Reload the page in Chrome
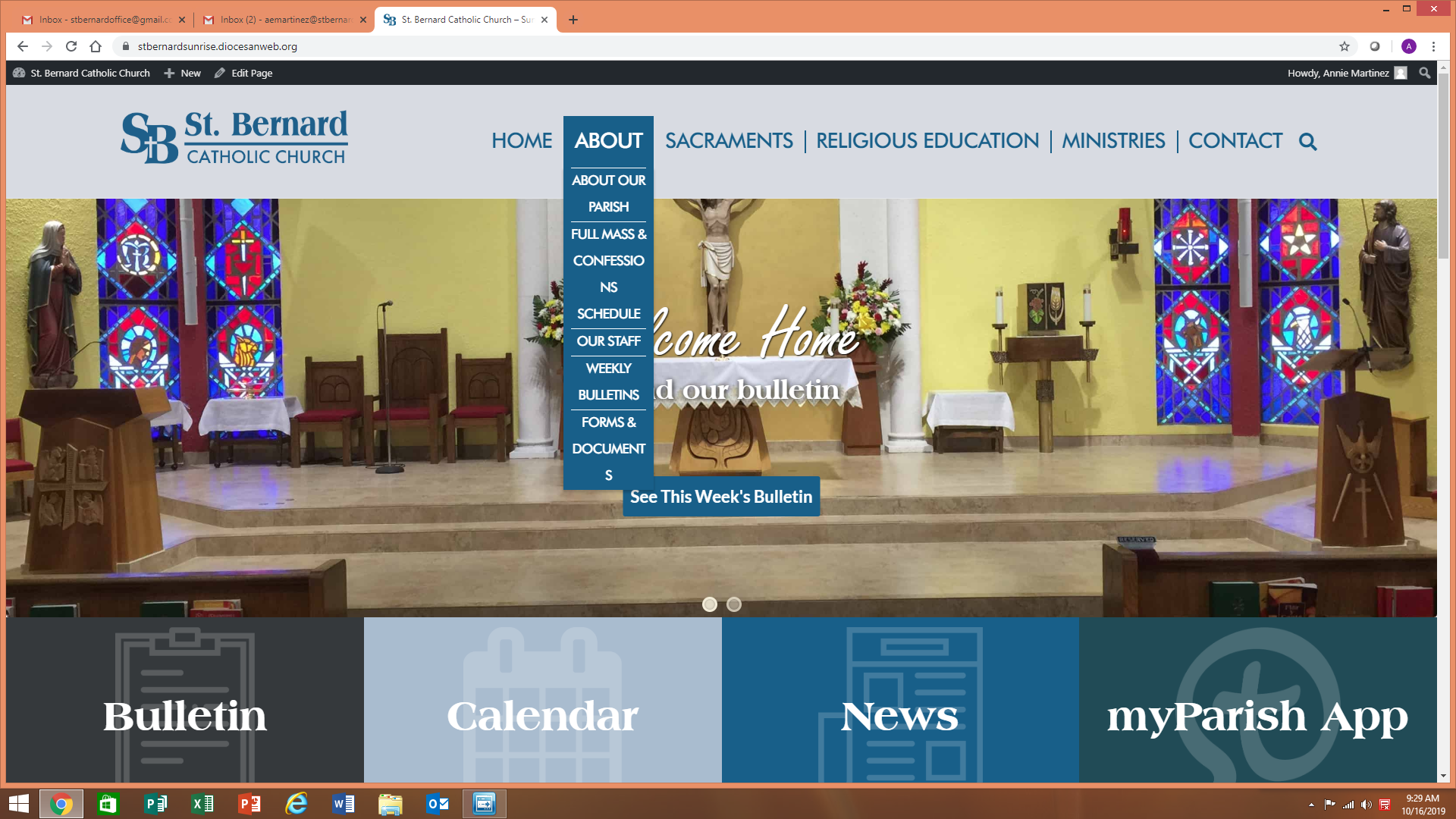Image resolution: width=1456 pixels, height=819 pixels. click(x=71, y=46)
